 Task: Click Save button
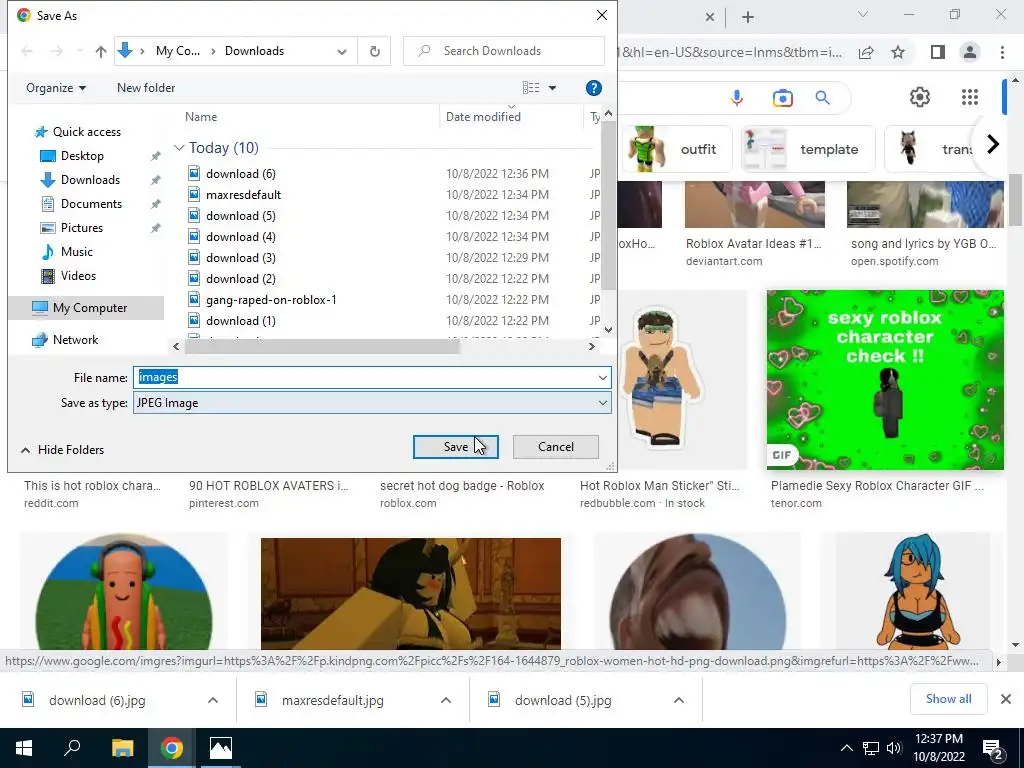tap(455, 447)
